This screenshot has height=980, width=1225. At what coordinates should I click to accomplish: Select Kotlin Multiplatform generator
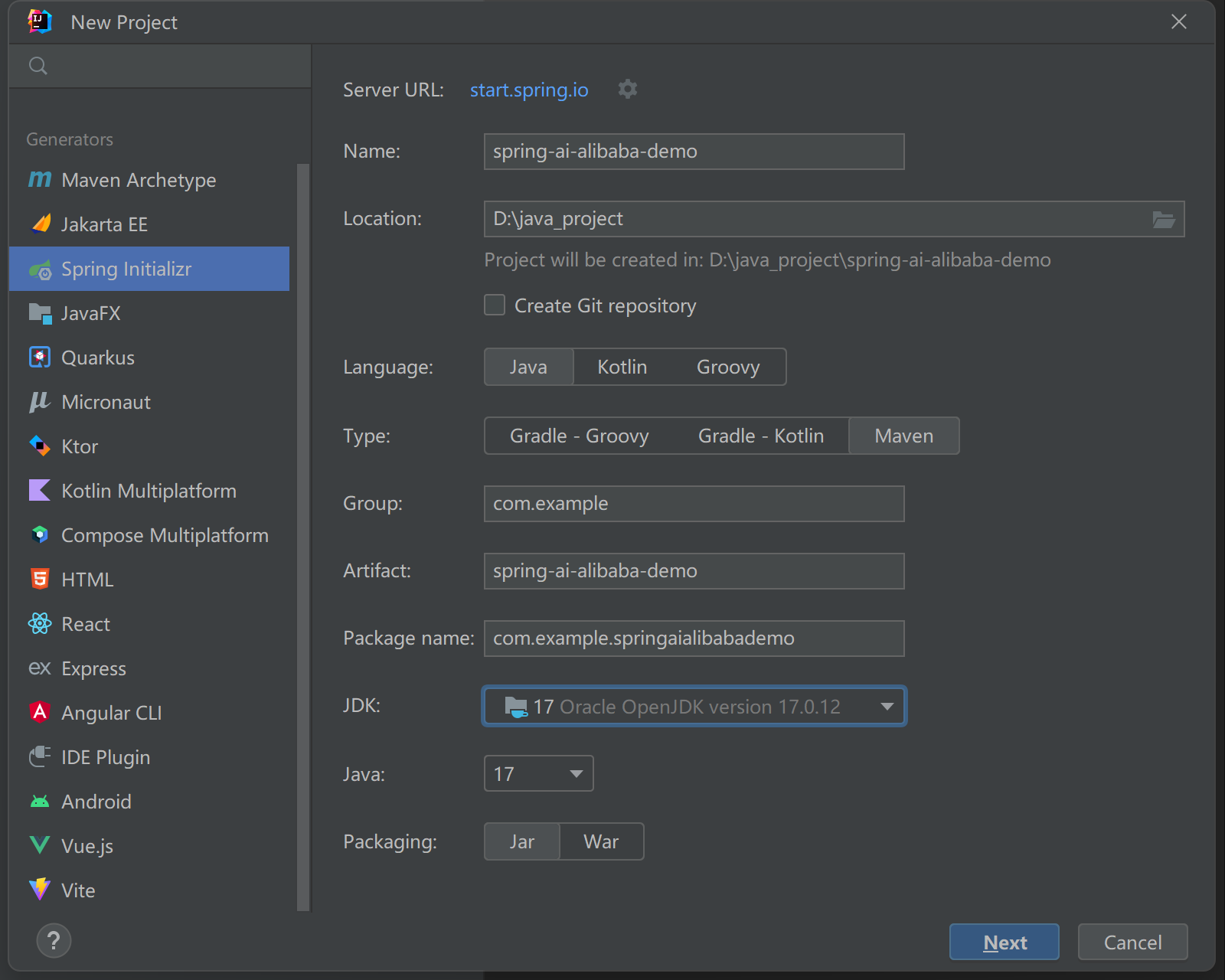click(149, 491)
